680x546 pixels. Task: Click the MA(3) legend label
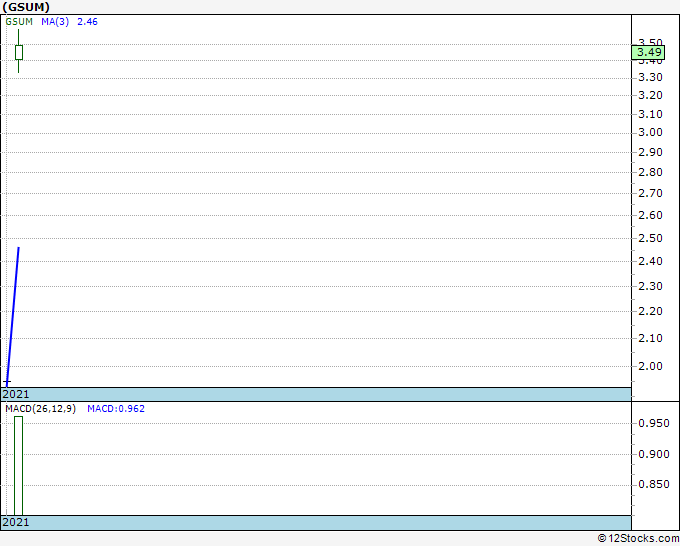click(55, 22)
